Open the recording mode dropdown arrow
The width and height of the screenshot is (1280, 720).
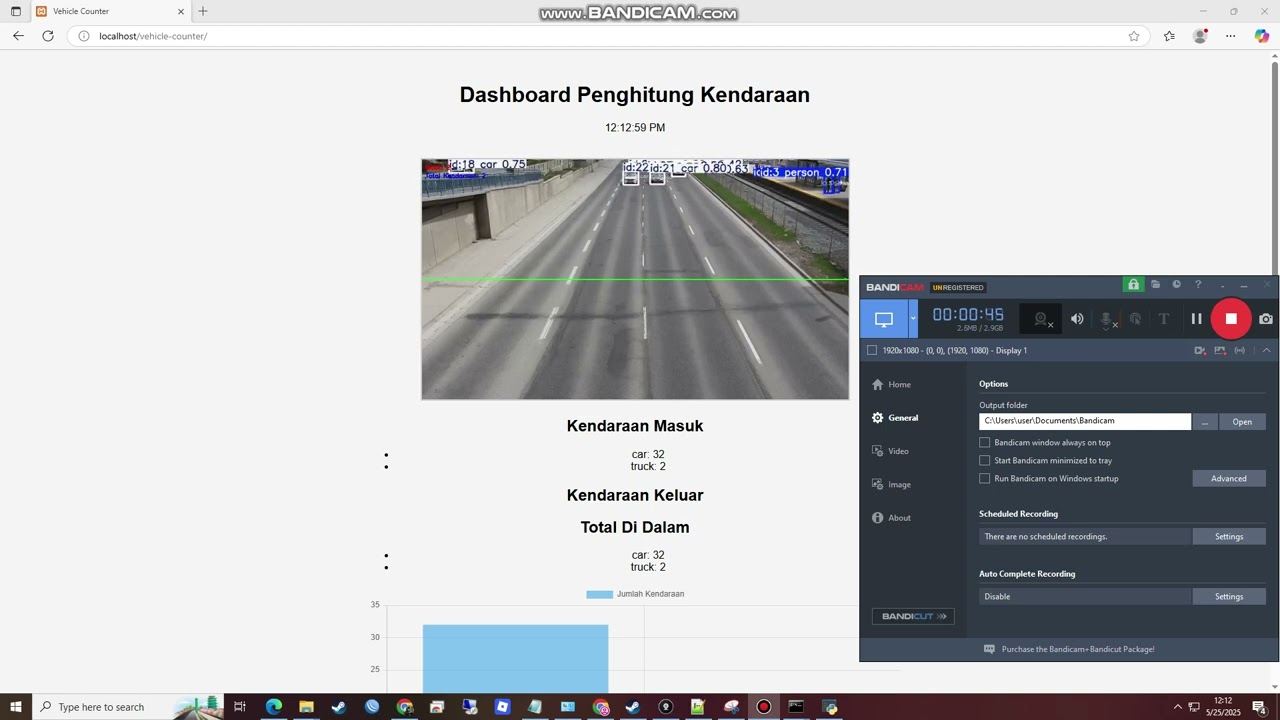coord(913,319)
